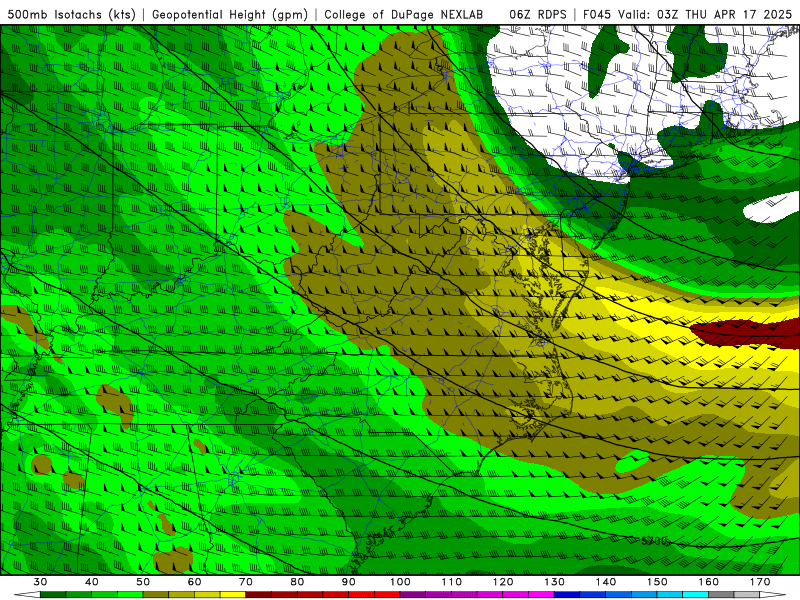Click the "06Z RDPS" model run text
Screen dimensions: 800x600
pyautogui.click(x=538, y=15)
